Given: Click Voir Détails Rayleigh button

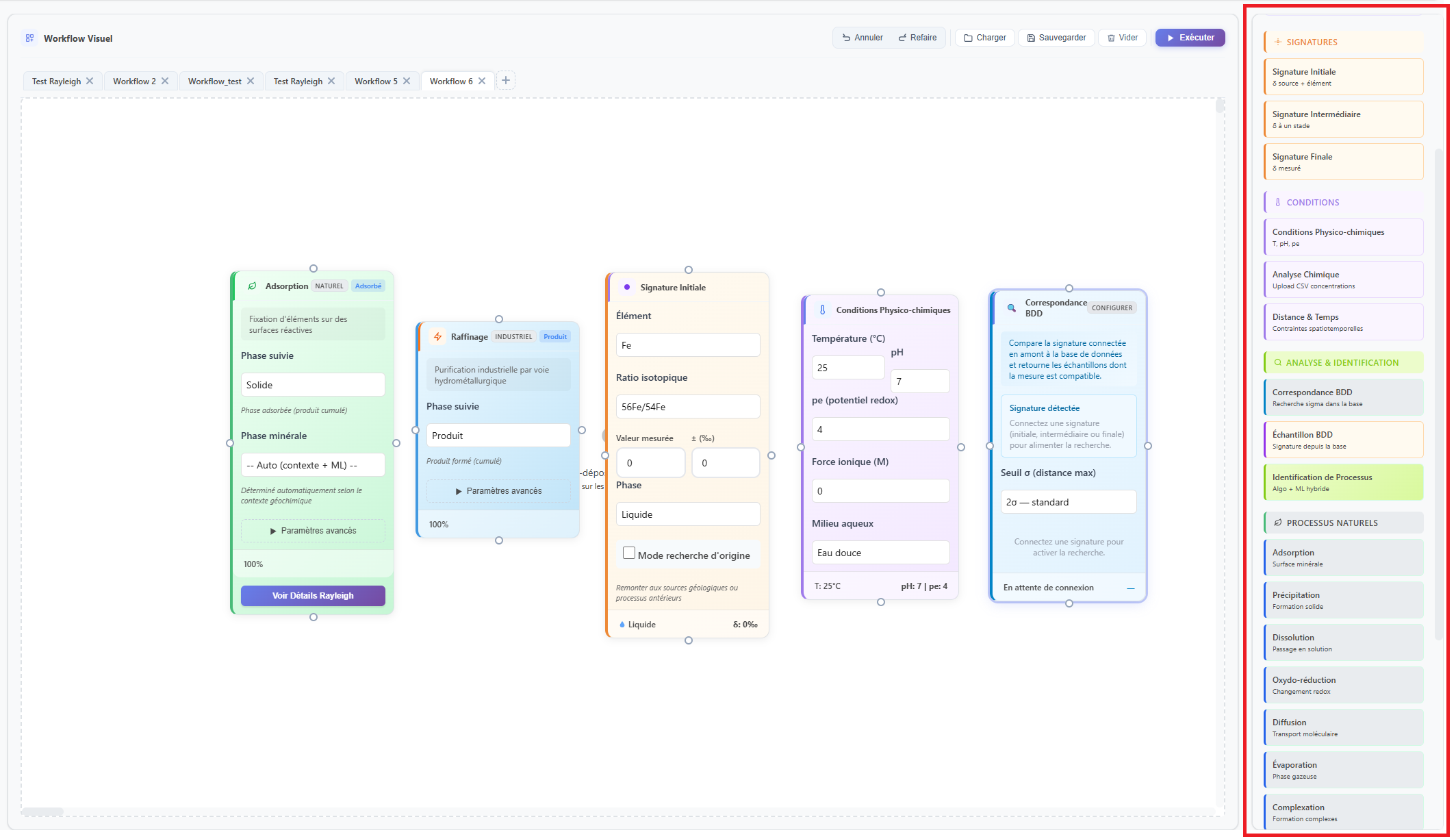Looking at the screenshot, I should [313, 596].
